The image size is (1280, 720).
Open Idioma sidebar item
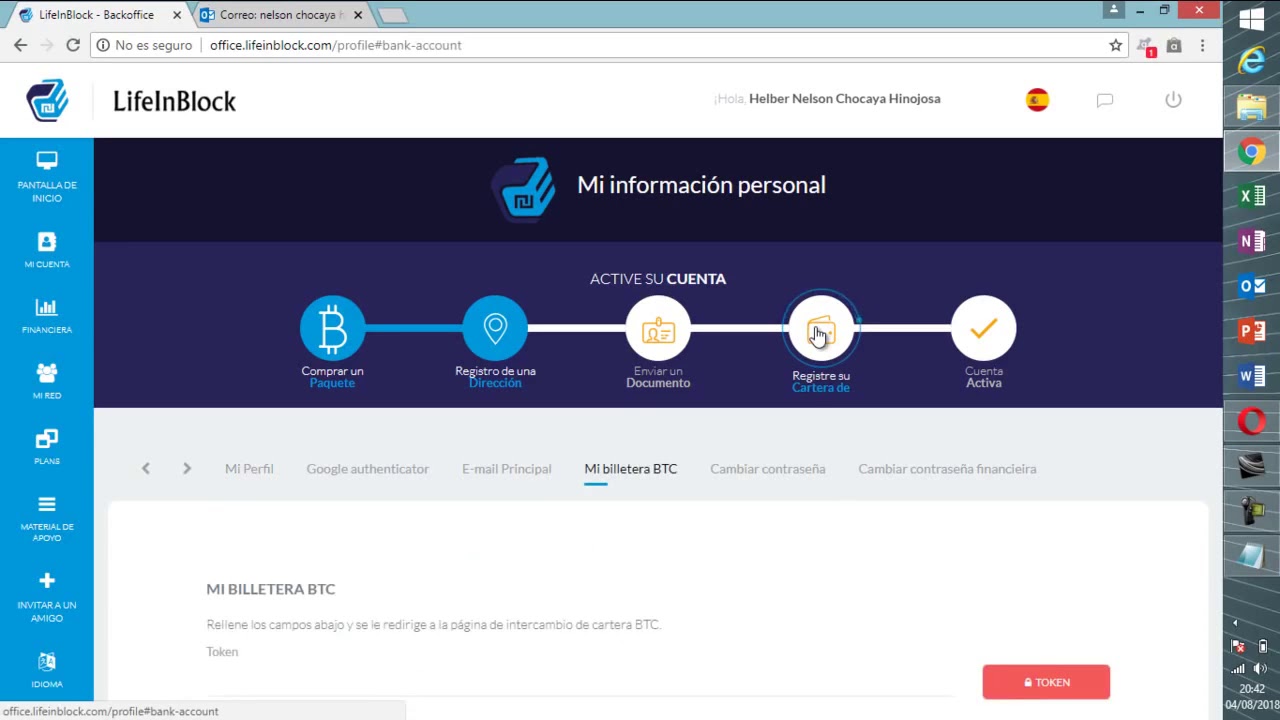47,670
